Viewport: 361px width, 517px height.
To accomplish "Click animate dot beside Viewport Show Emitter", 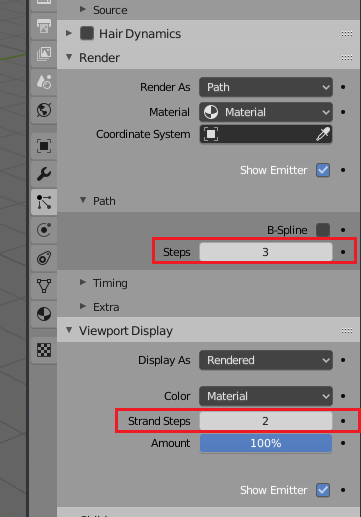I will [x=343, y=490].
